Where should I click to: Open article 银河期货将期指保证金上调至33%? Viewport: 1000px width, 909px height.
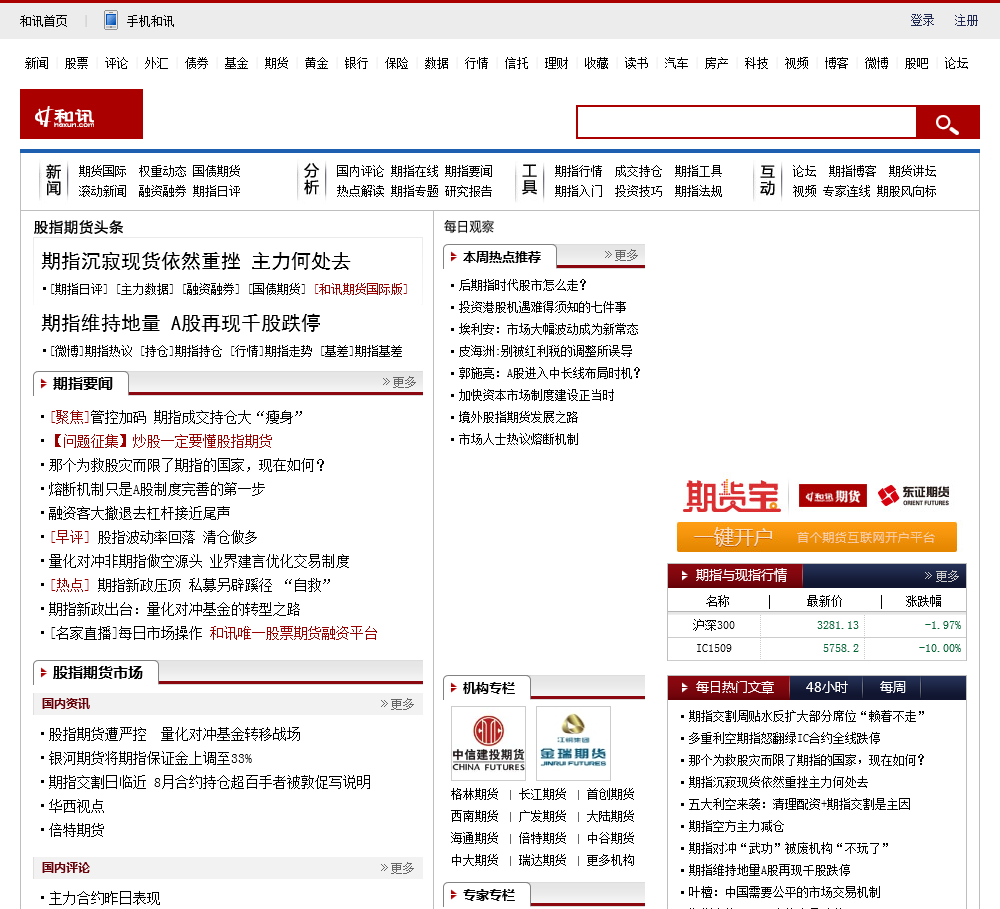[x=151, y=758]
